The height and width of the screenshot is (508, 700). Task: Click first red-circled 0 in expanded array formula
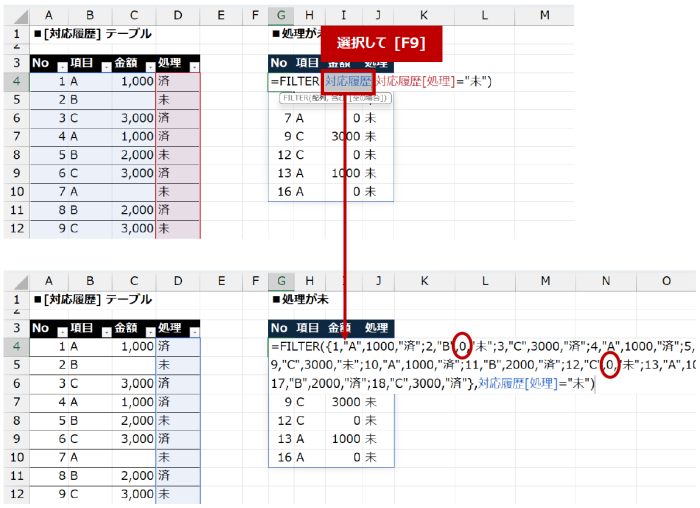pyautogui.click(x=461, y=346)
